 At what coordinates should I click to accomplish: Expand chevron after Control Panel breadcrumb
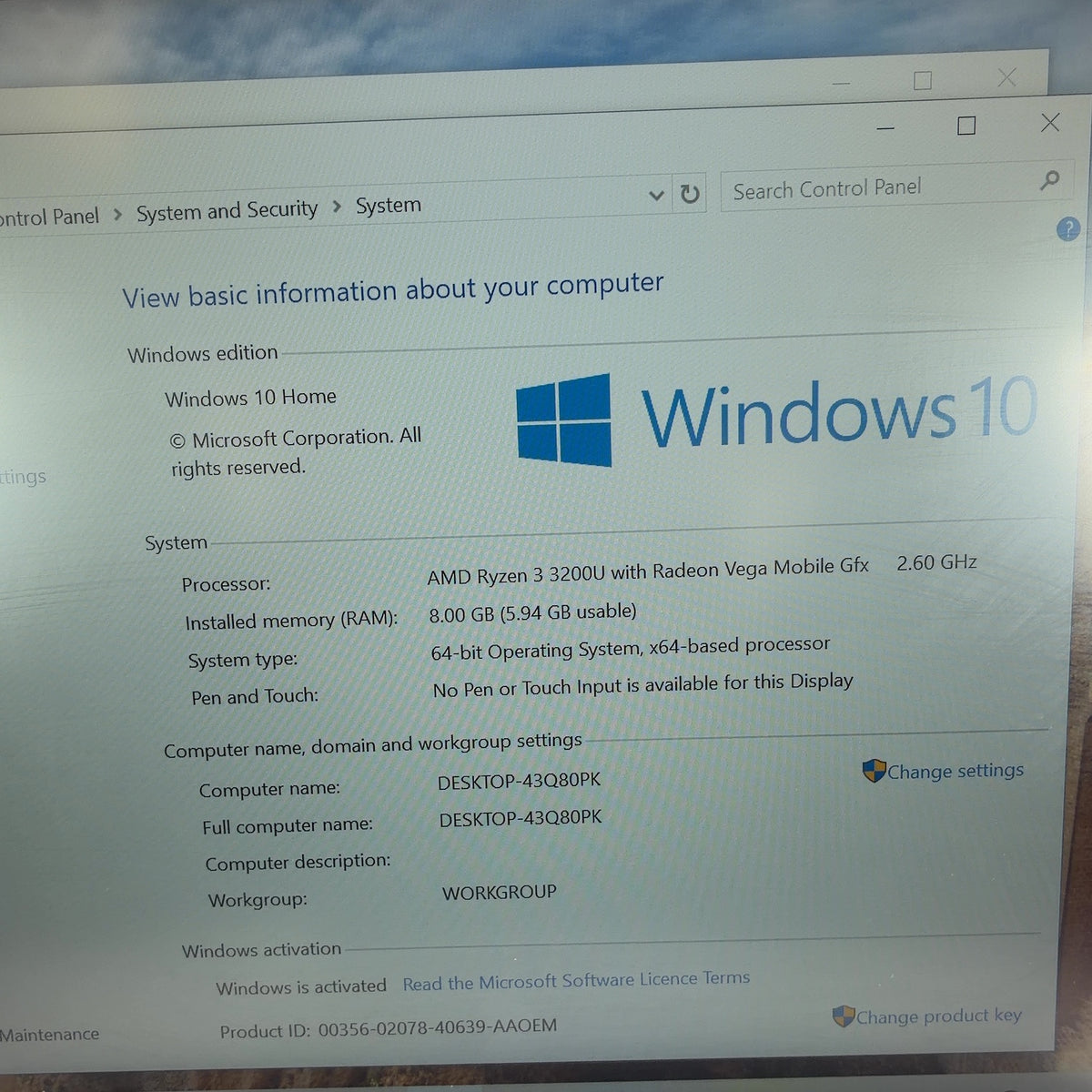pyautogui.click(x=117, y=215)
